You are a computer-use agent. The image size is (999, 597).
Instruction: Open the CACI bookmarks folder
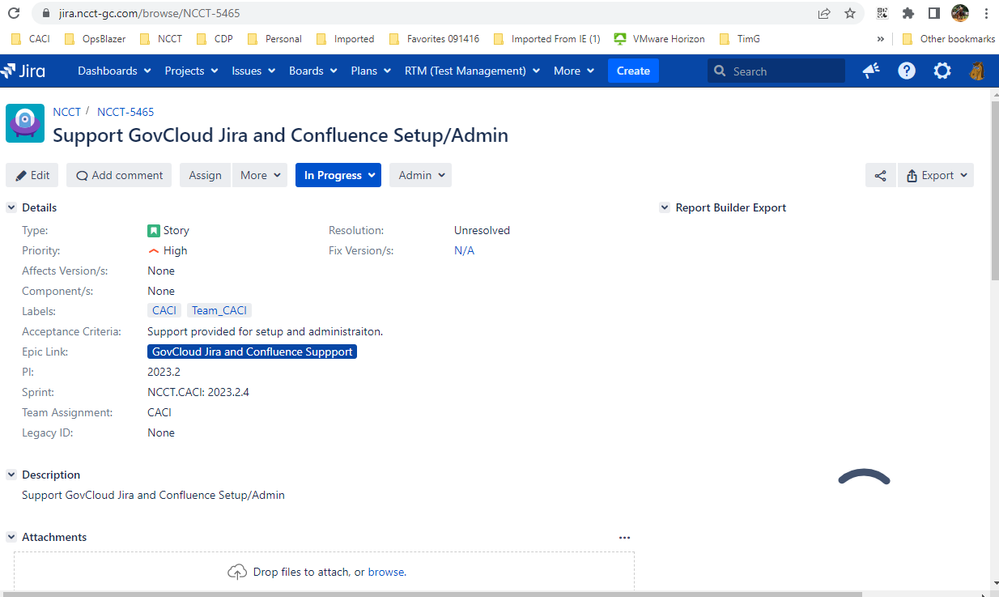pyautogui.click(x=31, y=39)
